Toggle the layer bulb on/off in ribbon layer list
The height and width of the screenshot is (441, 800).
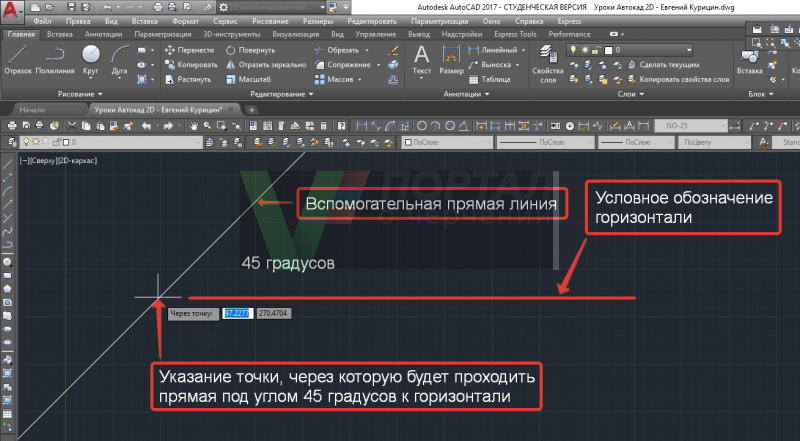(x=573, y=50)
